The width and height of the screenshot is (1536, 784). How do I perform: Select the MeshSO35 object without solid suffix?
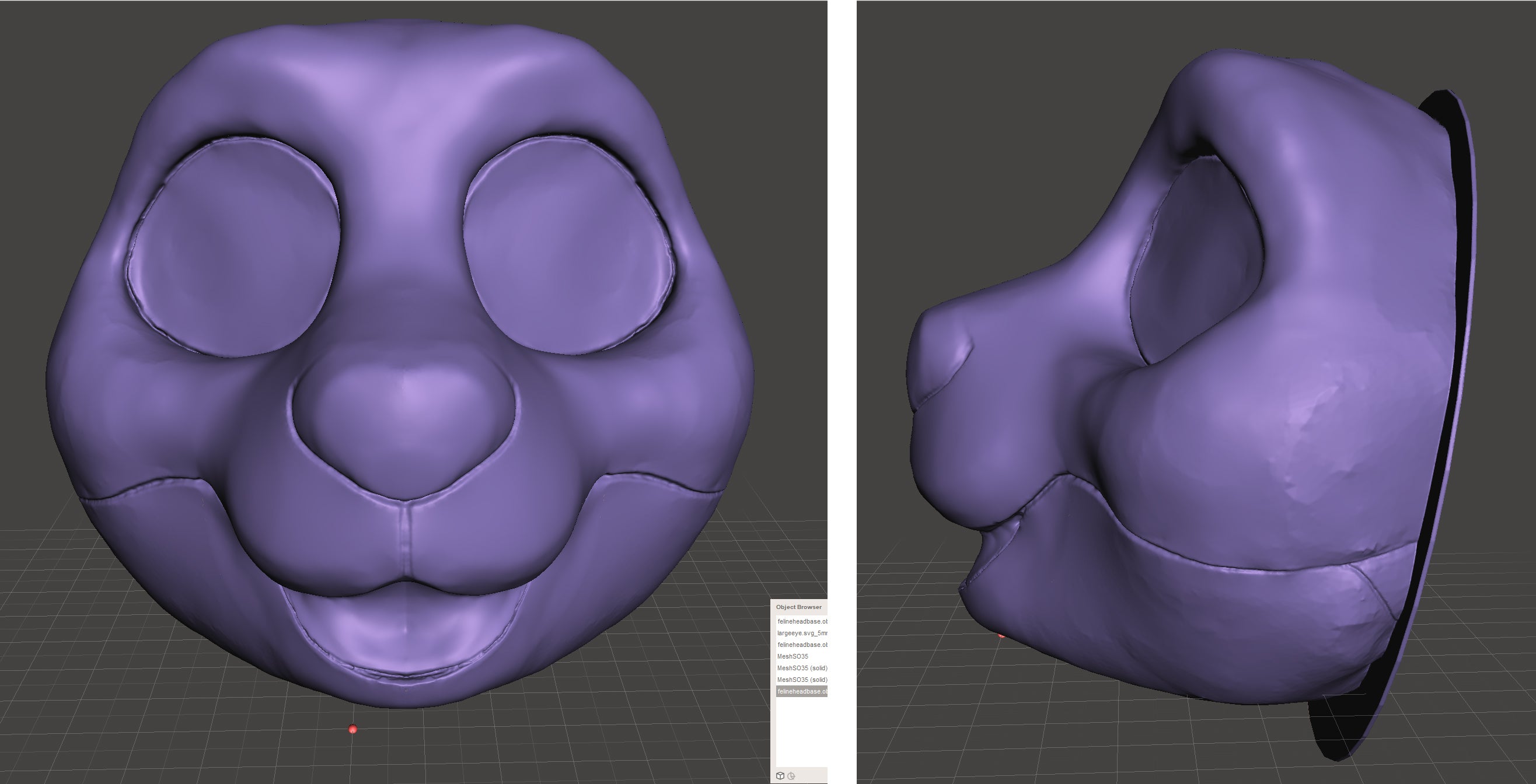coord(801,656)
